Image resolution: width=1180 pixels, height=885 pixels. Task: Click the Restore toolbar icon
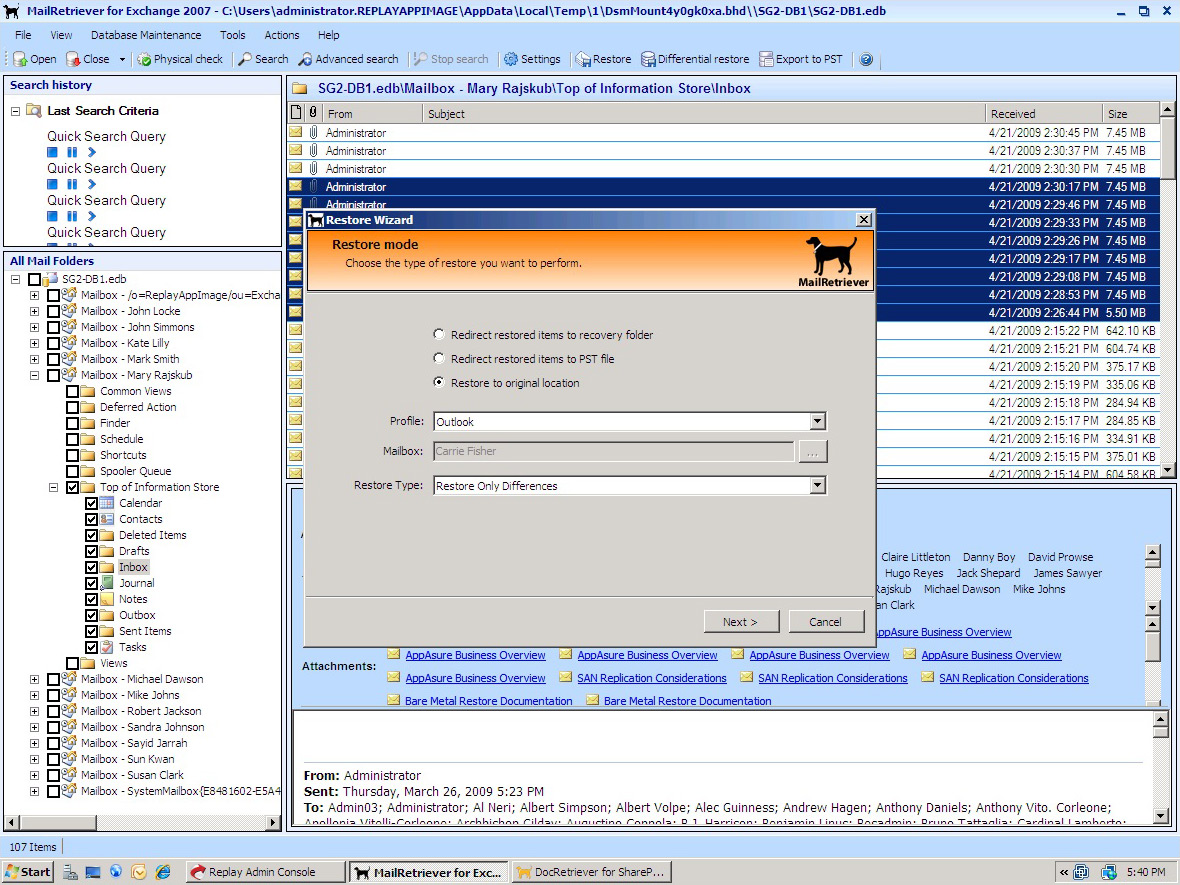[x=583, y=59]
